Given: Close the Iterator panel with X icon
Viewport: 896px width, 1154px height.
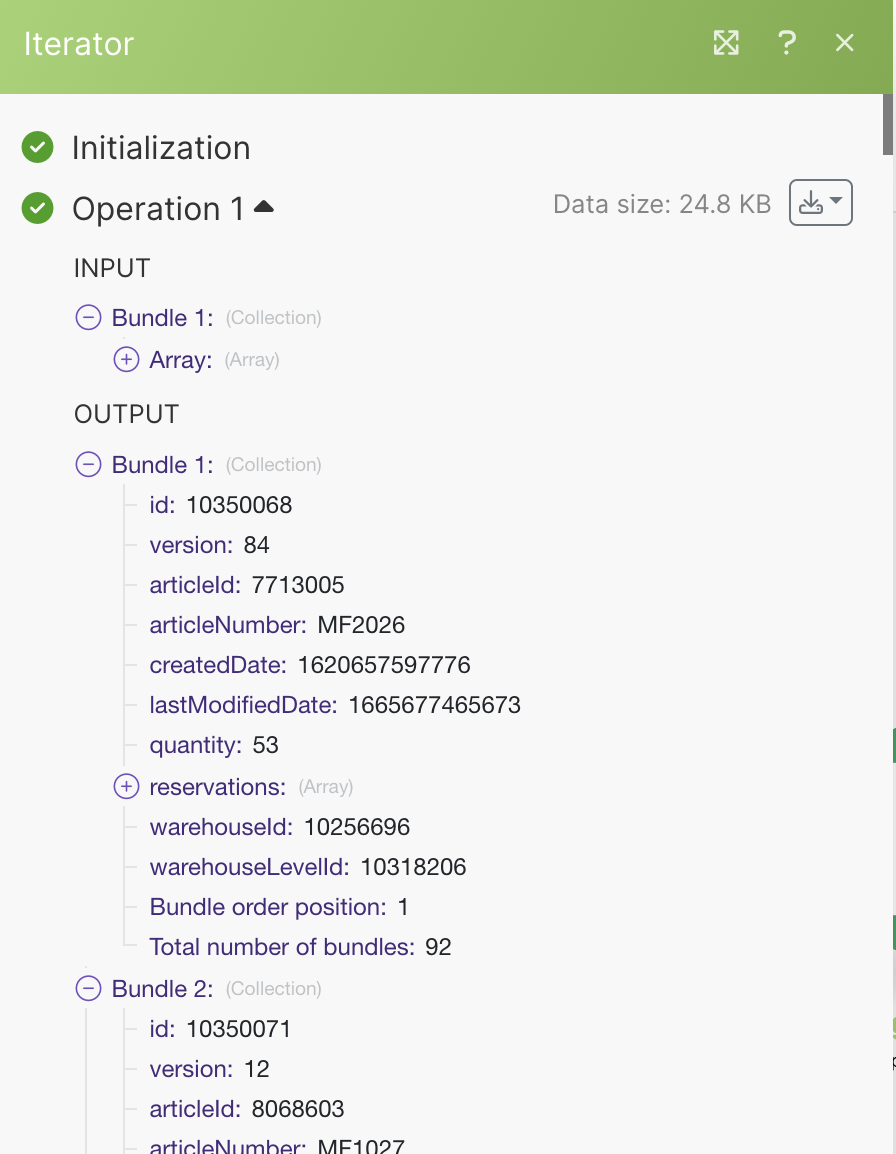Looking at the screenshot, I should (844, 43).
